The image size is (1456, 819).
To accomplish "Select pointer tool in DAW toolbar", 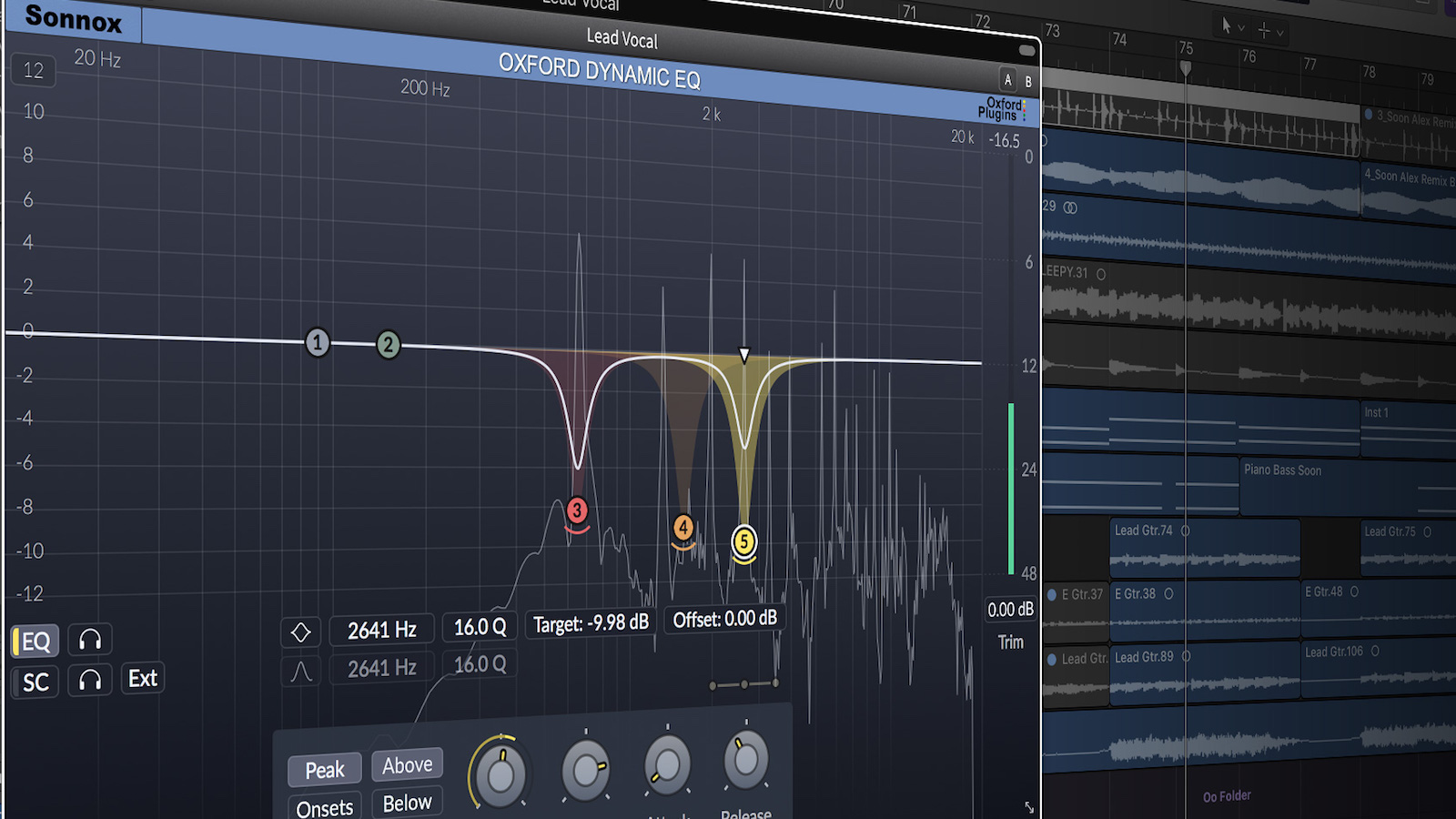I will (1226, 26).
